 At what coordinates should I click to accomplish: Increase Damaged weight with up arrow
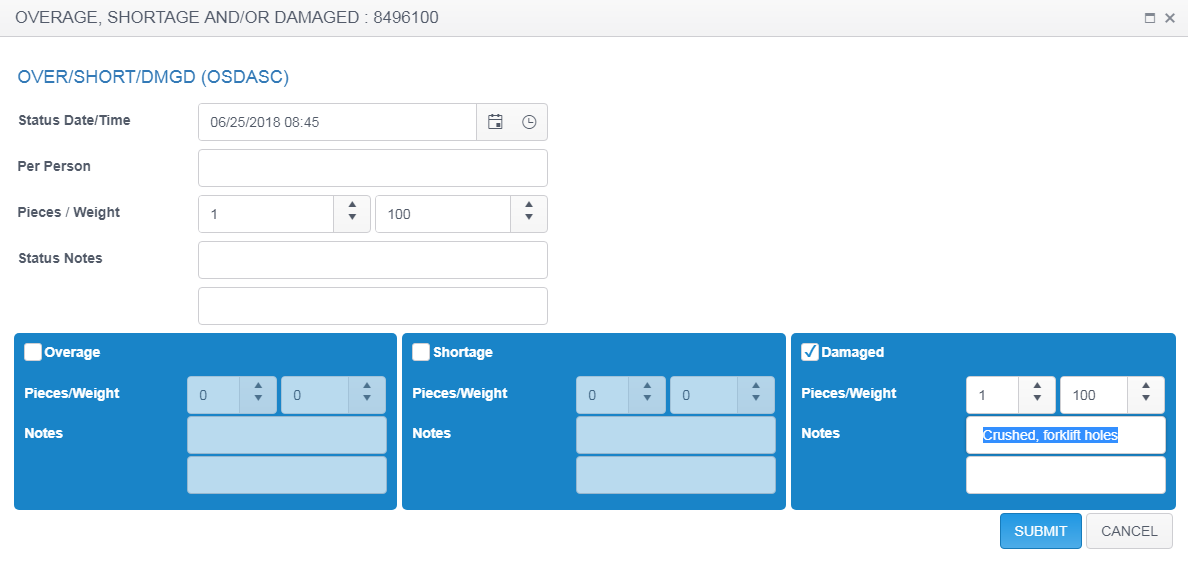tap(1146, 386)
